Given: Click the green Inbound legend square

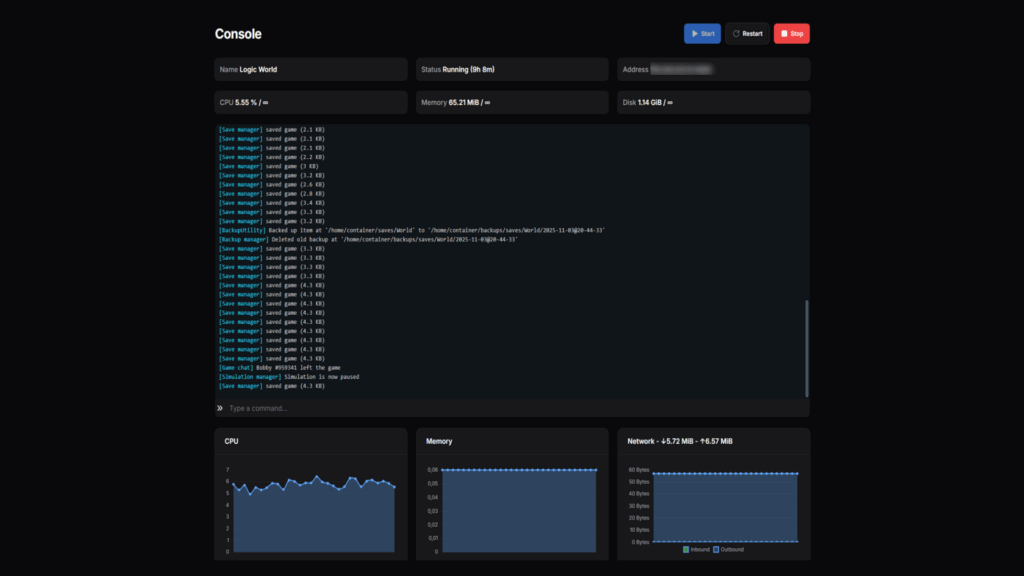Looking at the screenshot, I should pyautogui.click(x=686, y=549).
